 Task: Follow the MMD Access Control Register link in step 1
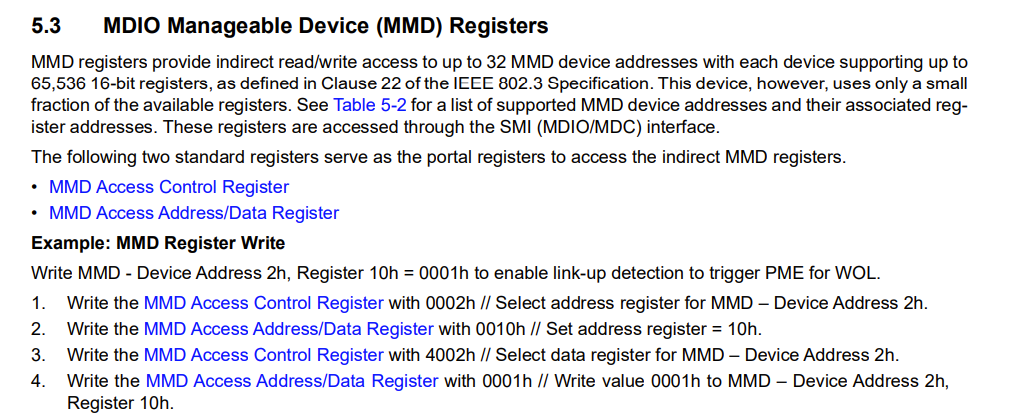263,302
